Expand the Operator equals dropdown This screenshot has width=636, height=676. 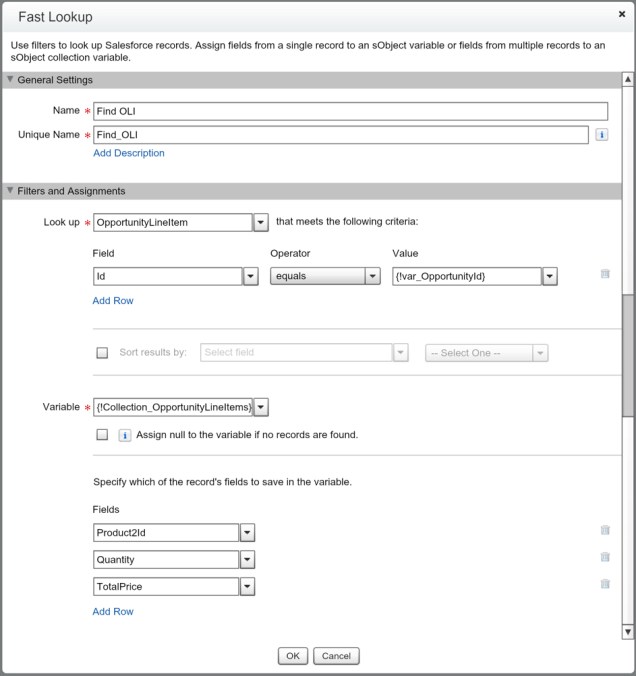(372, 276)
